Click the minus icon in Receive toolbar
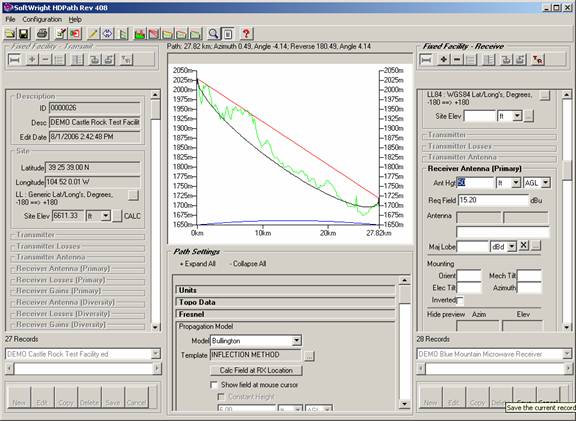Viewport: 576px width, 421px height. click(x=457, y=59)
